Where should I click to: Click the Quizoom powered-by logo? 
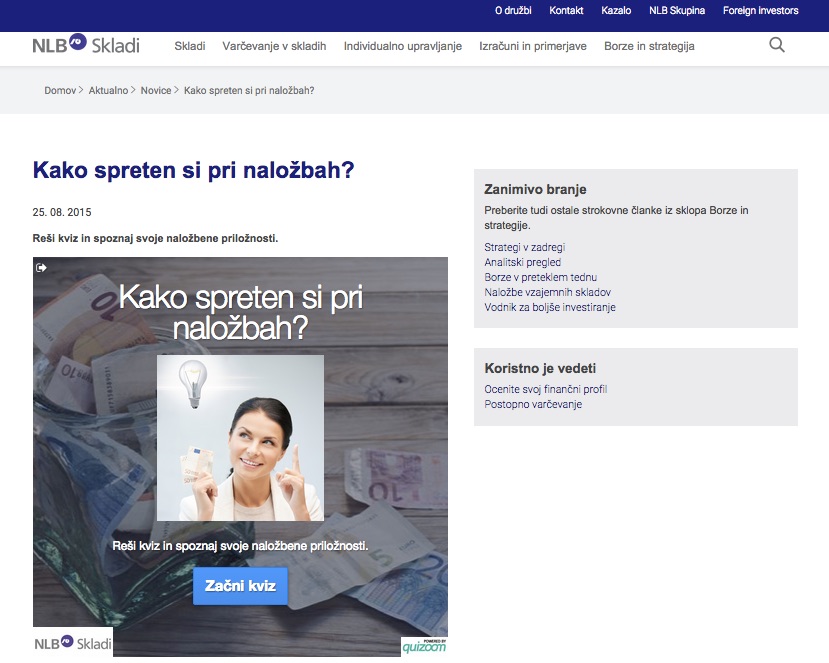click(x=424, y=646)
